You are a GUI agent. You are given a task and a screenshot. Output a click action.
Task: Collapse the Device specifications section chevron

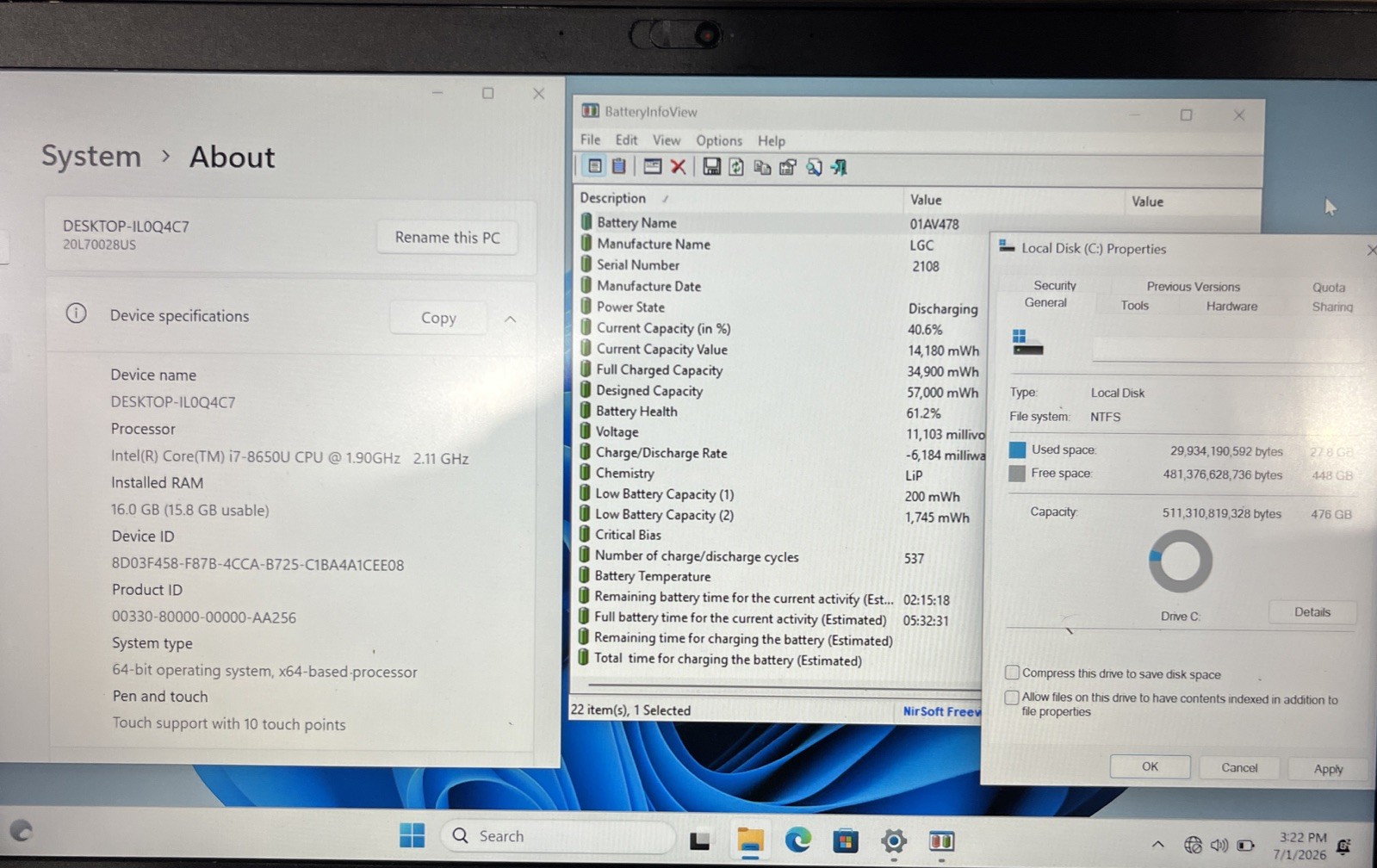click(510, 319)
